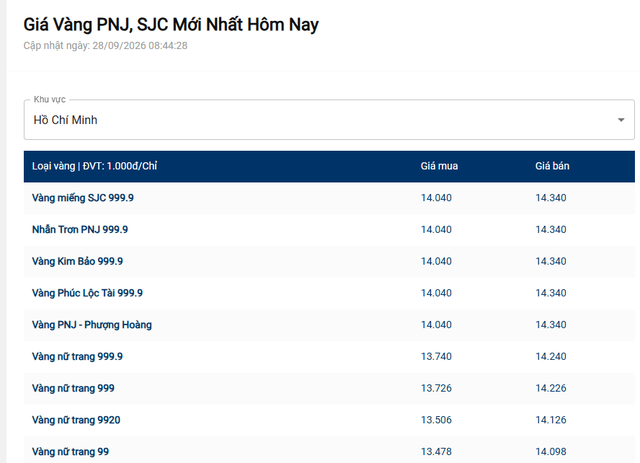Image resolution: width=640 pixels, height=463 pixels.
Task: Select the 'Vàng nữ trang 99' row label
Action: point(70,452)
